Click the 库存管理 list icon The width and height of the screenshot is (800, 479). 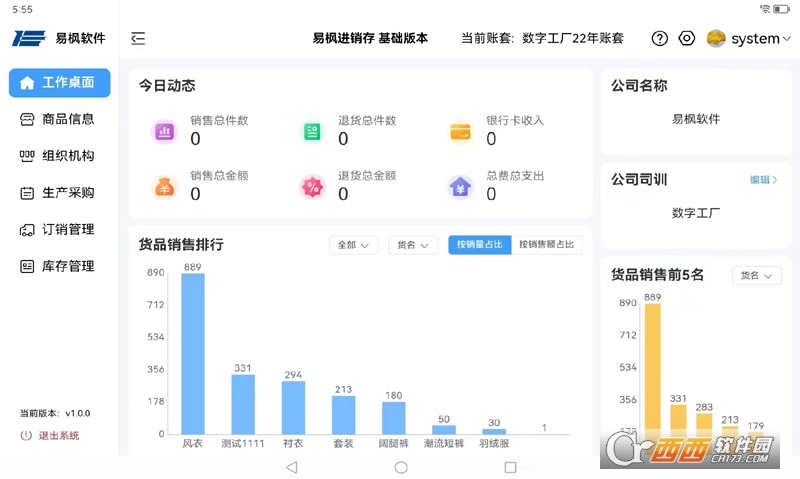point(27,266)
